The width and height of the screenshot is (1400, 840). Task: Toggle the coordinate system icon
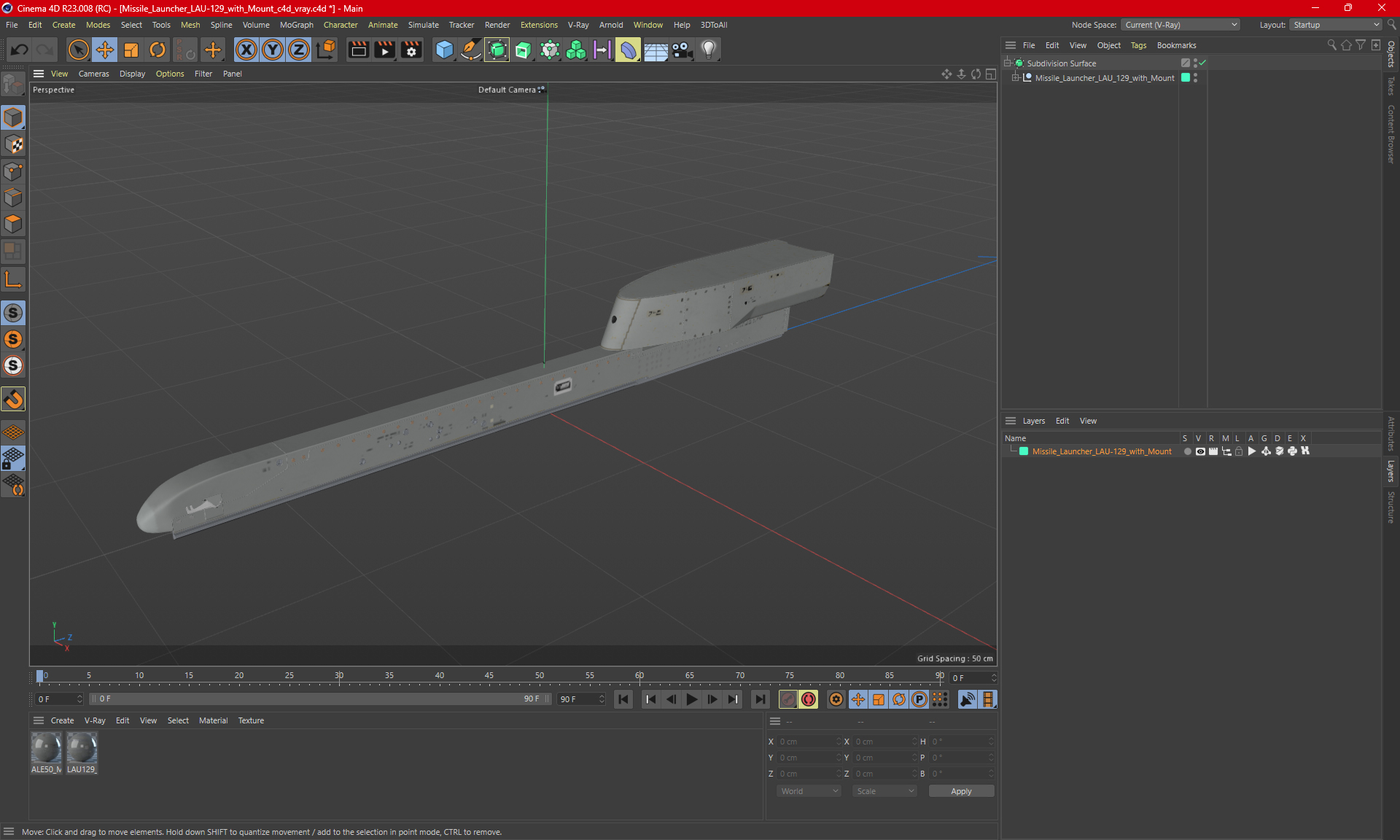click(326, 50)
